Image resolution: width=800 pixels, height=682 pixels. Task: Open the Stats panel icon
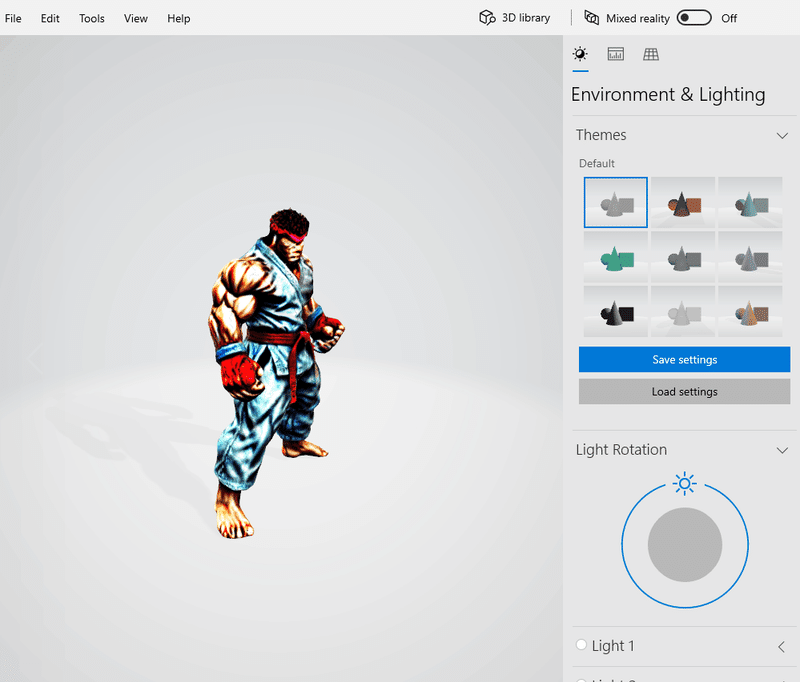pos(616,54)
